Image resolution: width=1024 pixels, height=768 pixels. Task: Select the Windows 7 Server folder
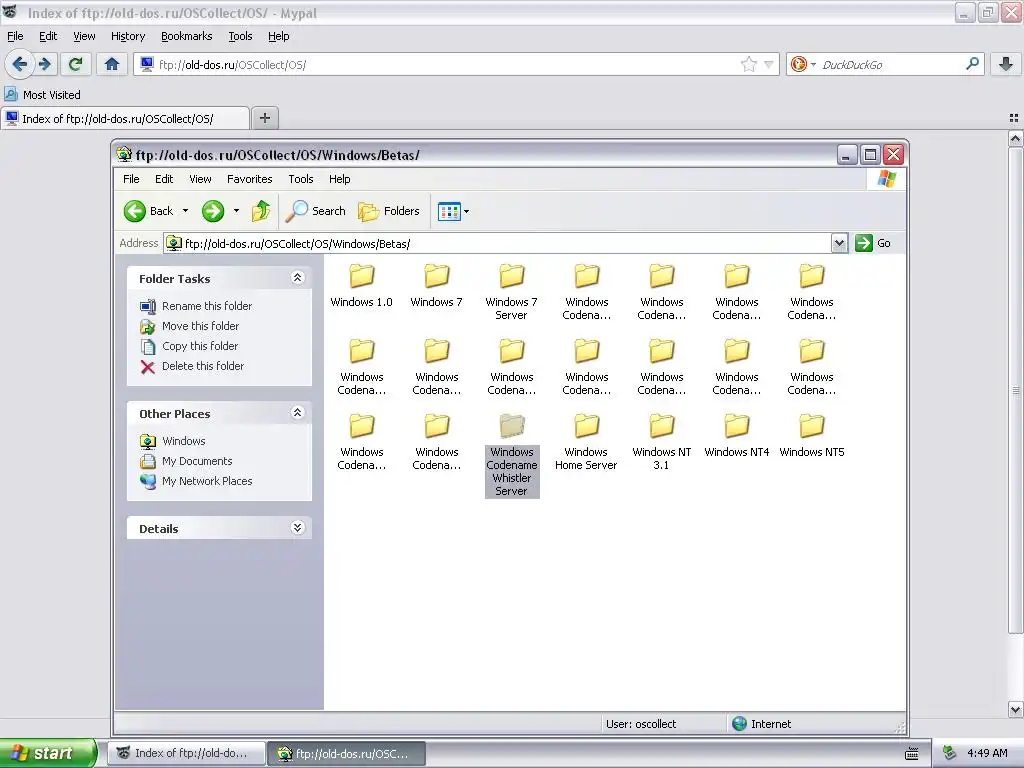pyautogui.click(x=511, y=292)
